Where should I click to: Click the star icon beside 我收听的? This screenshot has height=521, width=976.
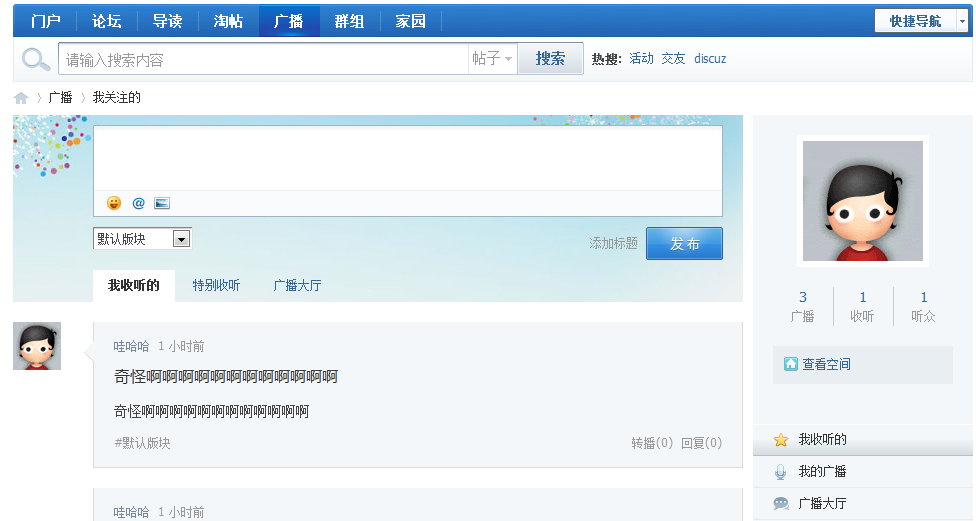click(781, 440)
